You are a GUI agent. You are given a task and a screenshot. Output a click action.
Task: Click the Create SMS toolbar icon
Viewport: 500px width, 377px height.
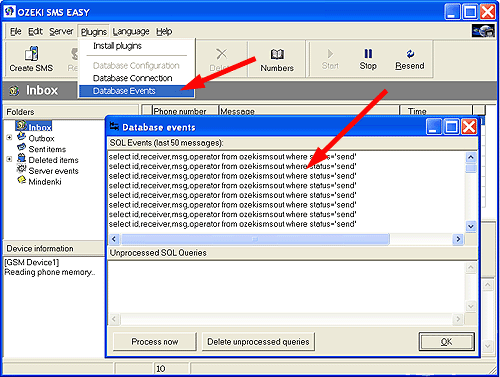click(31, 54)
